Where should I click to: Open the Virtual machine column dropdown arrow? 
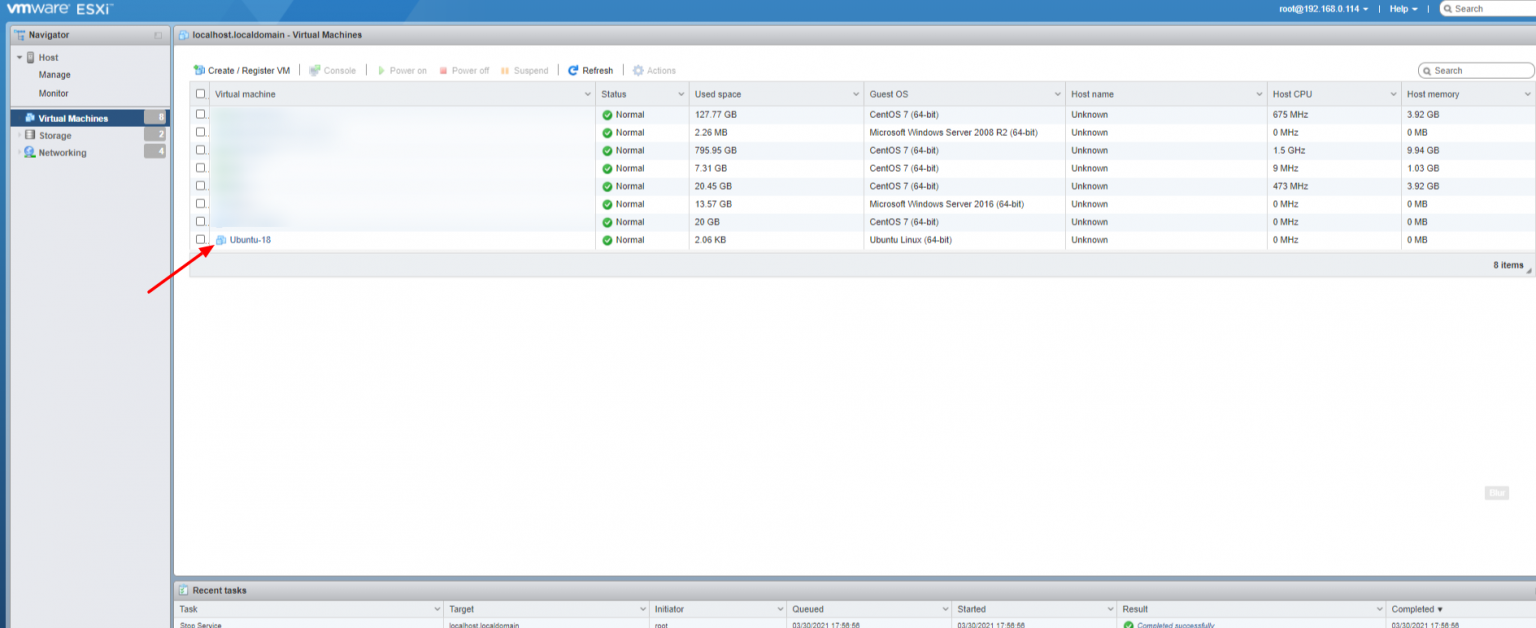(587, 94)
